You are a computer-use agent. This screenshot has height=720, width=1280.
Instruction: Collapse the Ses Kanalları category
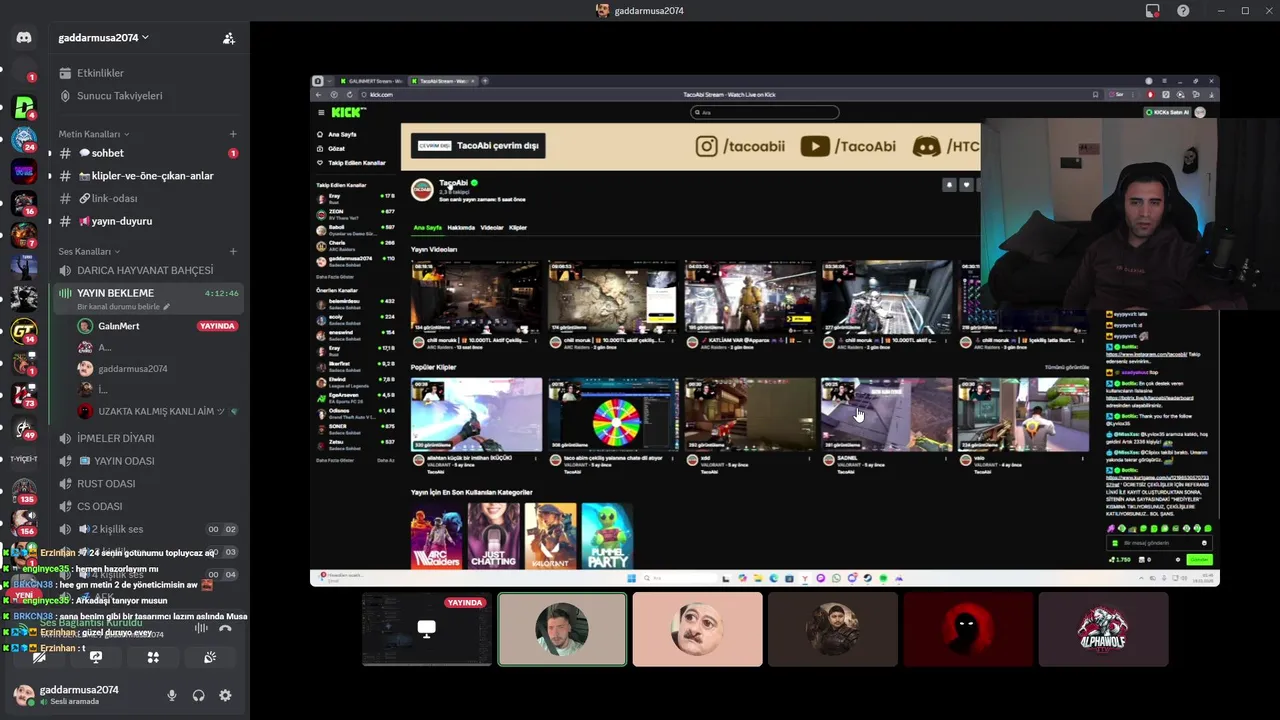89,251
